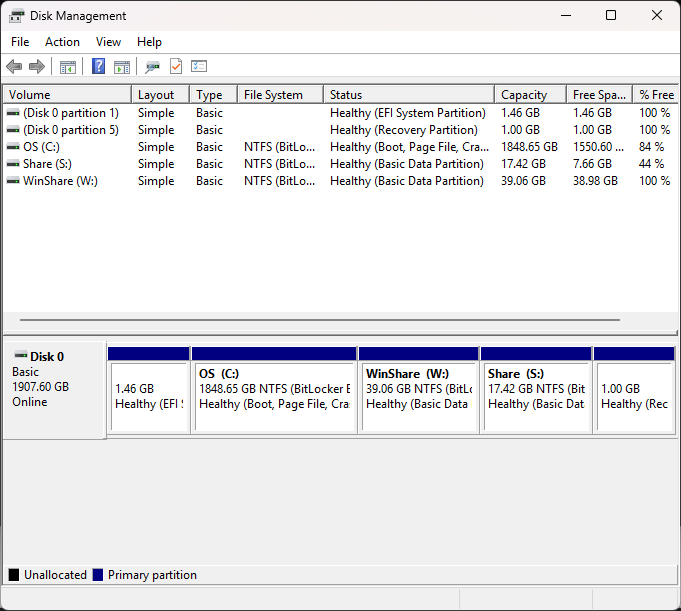Select the OS (C:) volume row
Image resolution: width=681 pixels, height=611 pixels.
pyautogui.click(x=340, y=147)
